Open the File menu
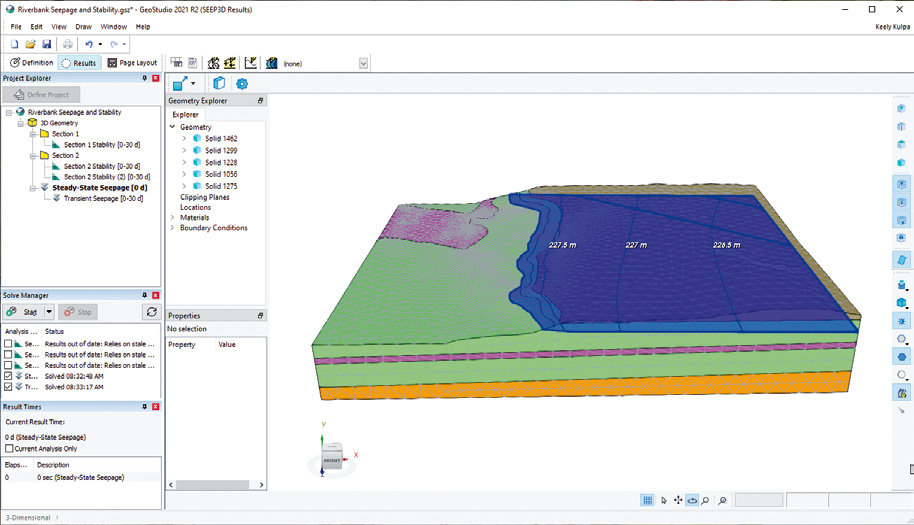The height and width of the screenshot is (525, 914). (x=16, y=27)
